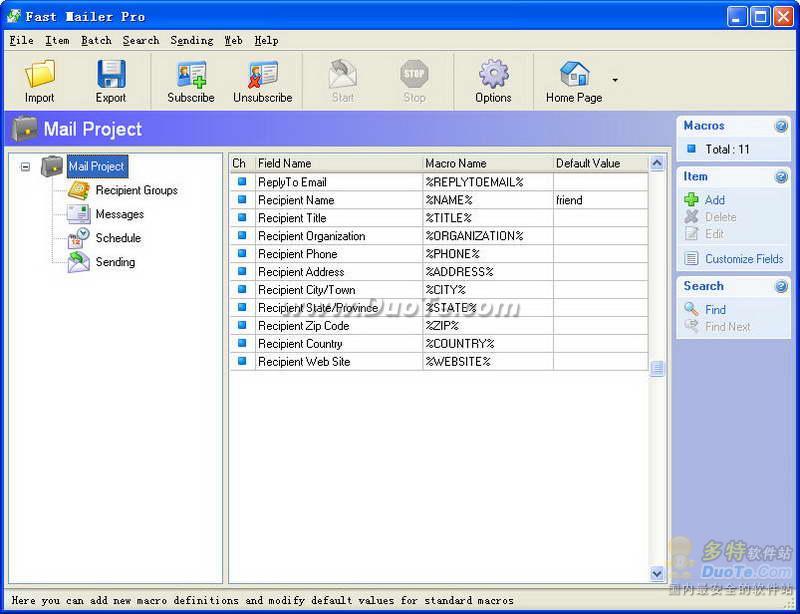The image size is (800, 614).
Task: Toggle the Recipient Address row check box
Action: tap(242, 271)
